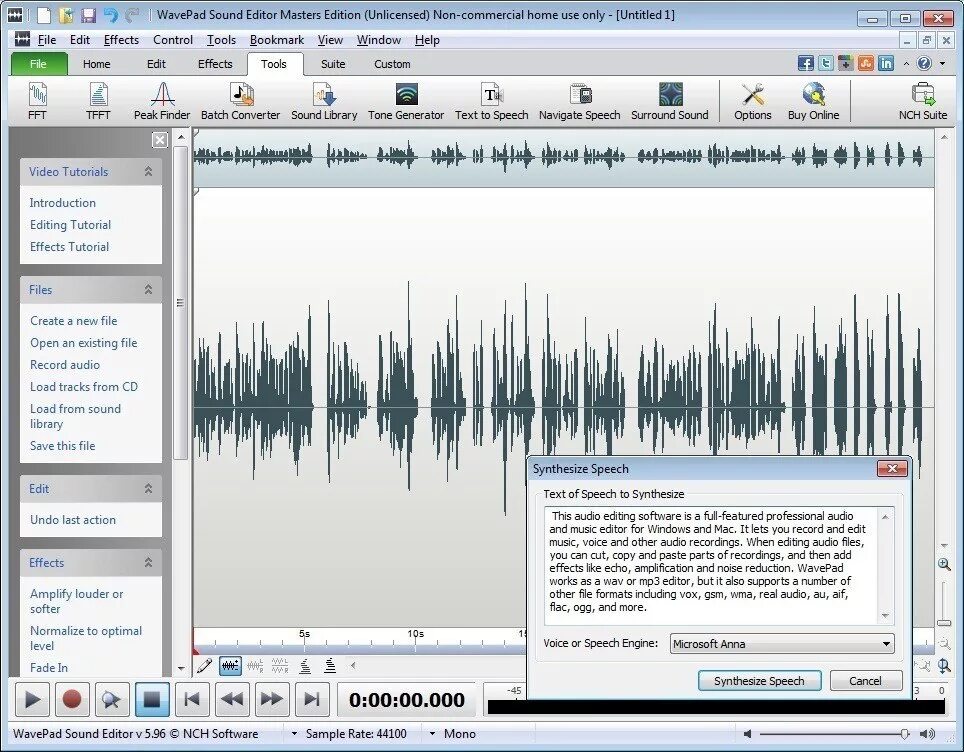Switch to the Home ribbon tab
The image size is (964, 752).
coord(97,64)
